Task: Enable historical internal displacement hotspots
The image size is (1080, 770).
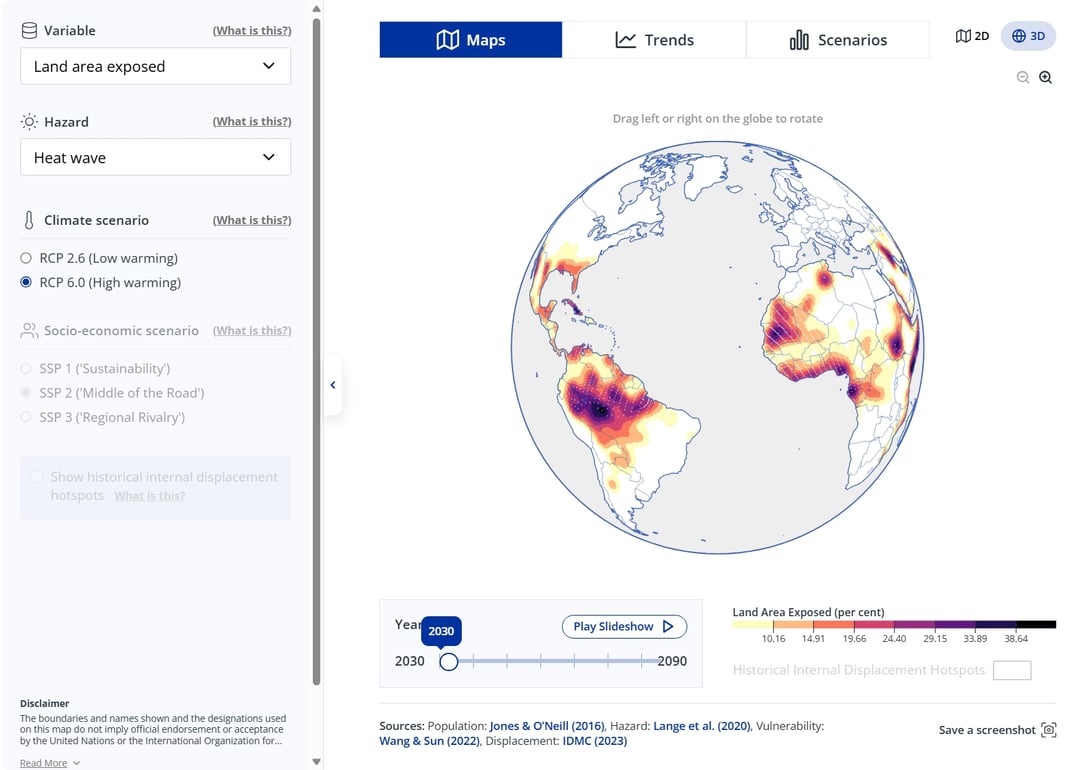Action: 36,477
